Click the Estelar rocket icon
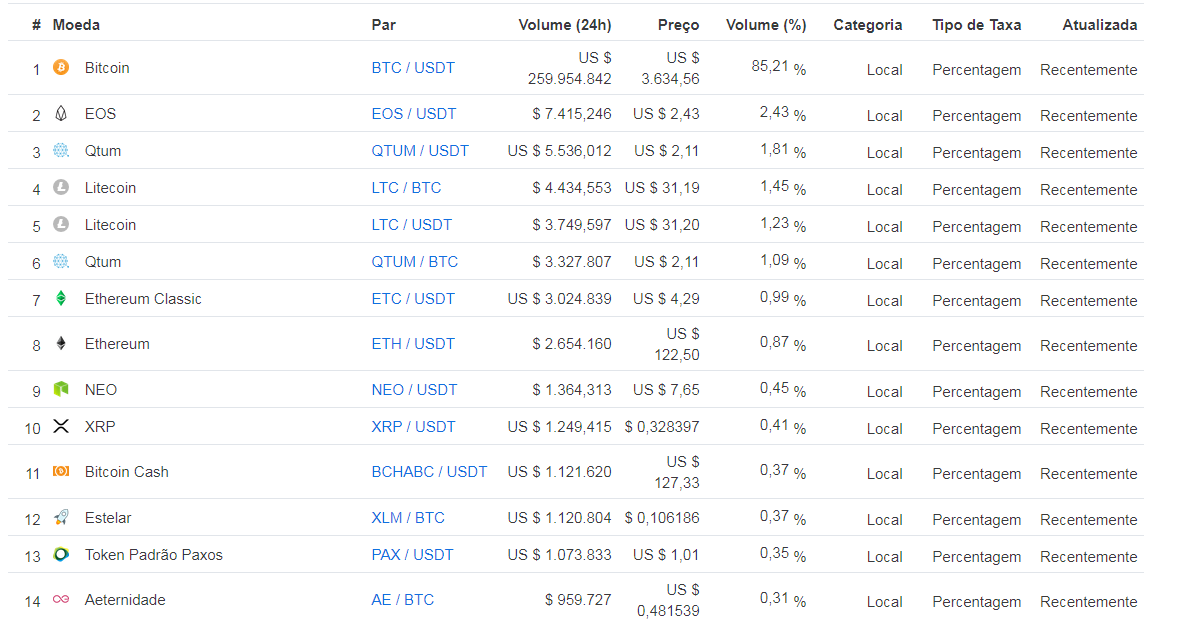The image size is (1189, 620). [61, 518]
